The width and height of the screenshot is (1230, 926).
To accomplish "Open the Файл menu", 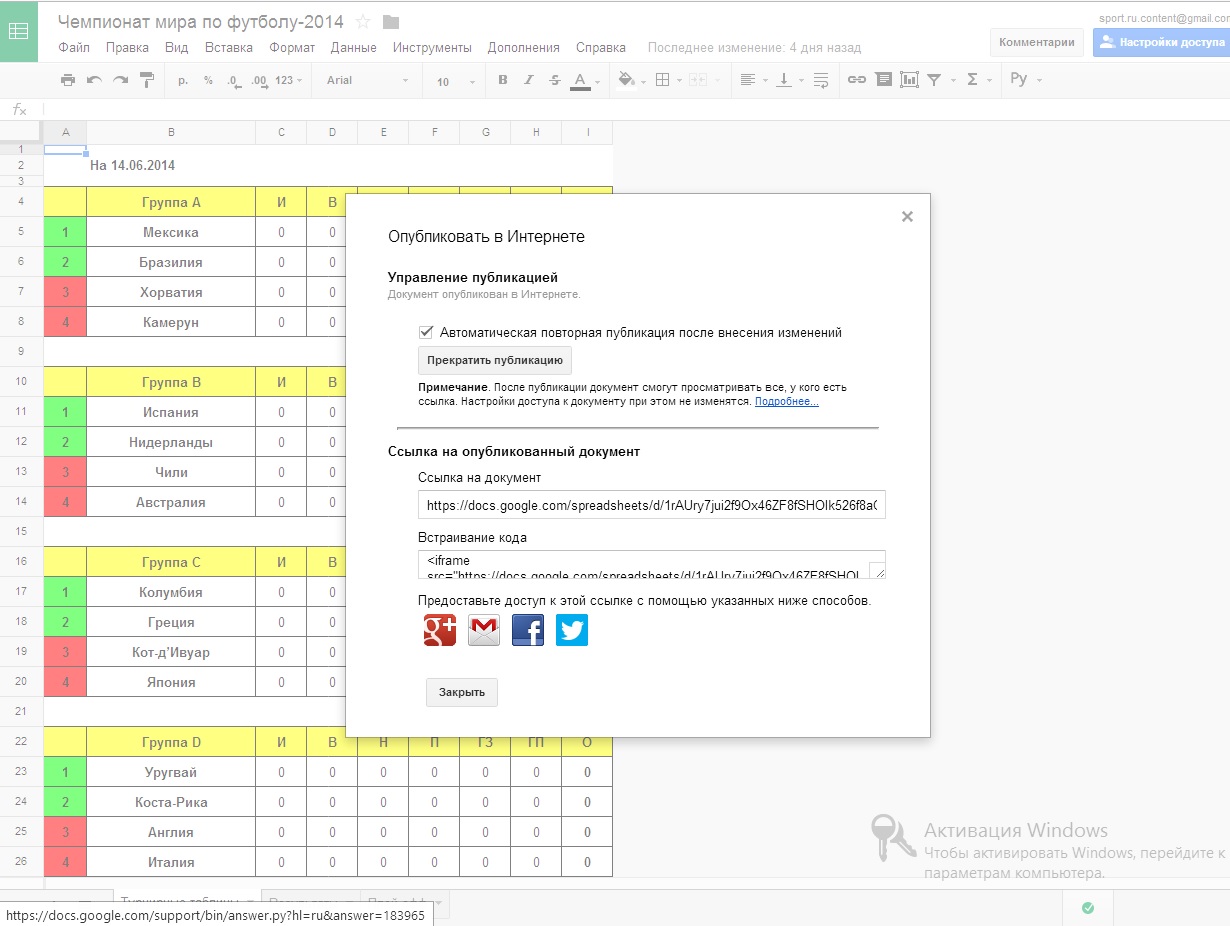I will (x=74, y=47).
